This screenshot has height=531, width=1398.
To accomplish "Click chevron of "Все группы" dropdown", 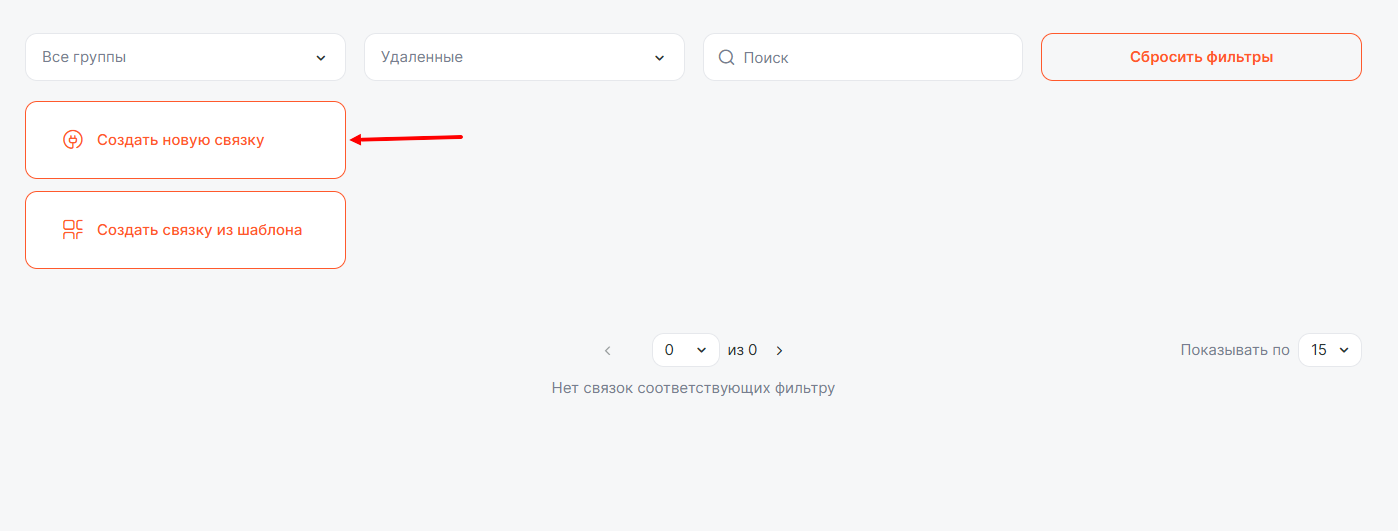I will tap(321, 58).
